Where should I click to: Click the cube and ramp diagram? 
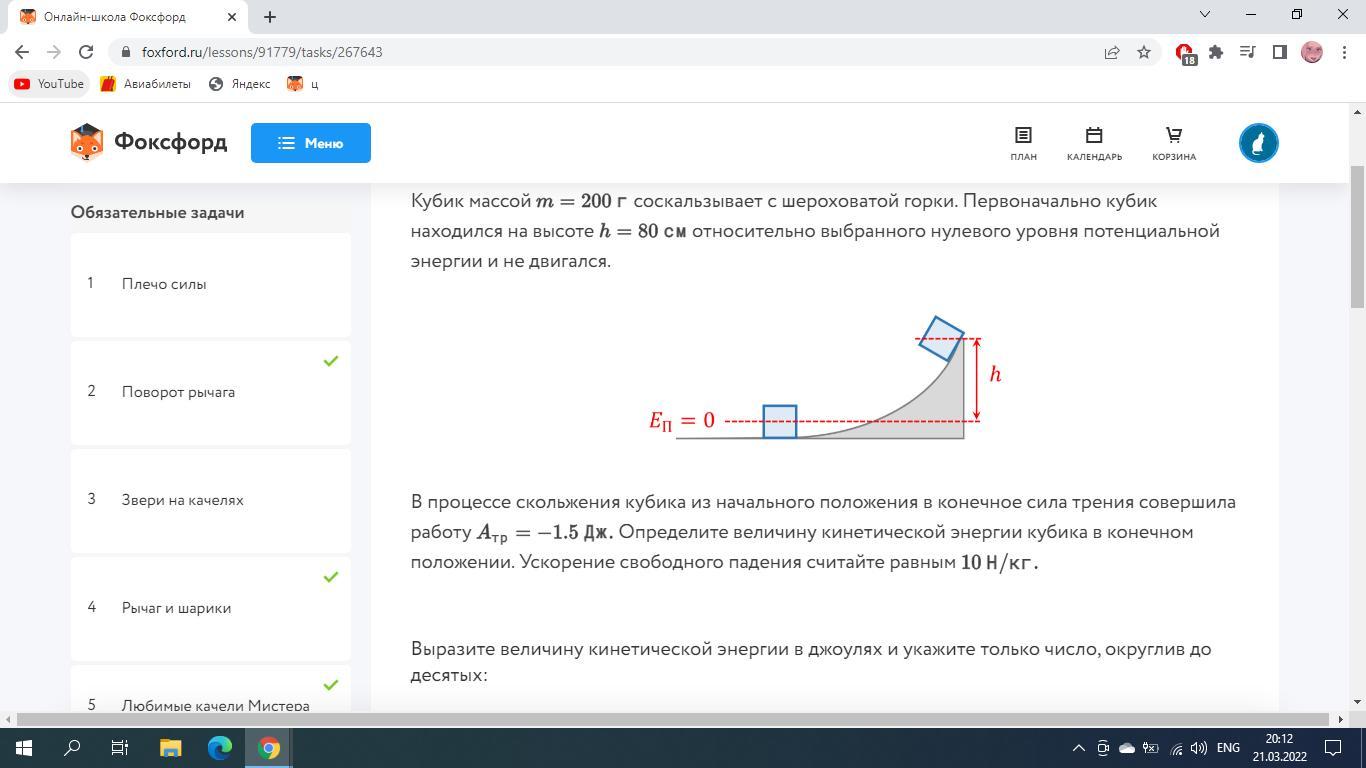tap(826, 378)
